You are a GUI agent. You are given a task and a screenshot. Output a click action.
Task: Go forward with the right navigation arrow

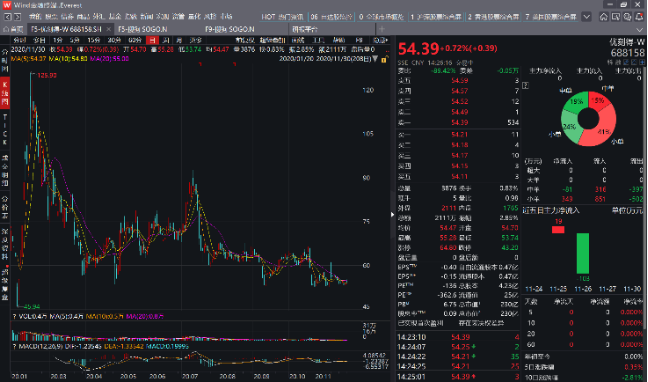17,17
